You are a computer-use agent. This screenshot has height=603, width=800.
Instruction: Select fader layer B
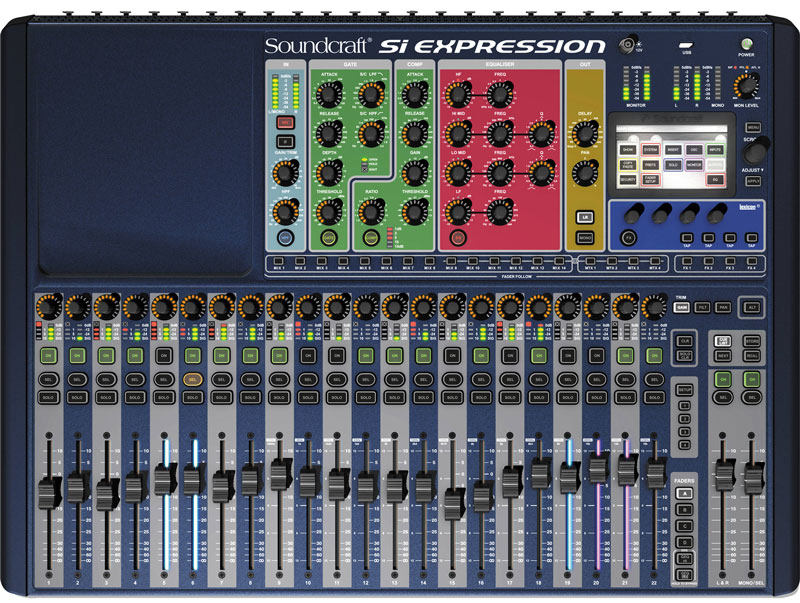point(684,508)
